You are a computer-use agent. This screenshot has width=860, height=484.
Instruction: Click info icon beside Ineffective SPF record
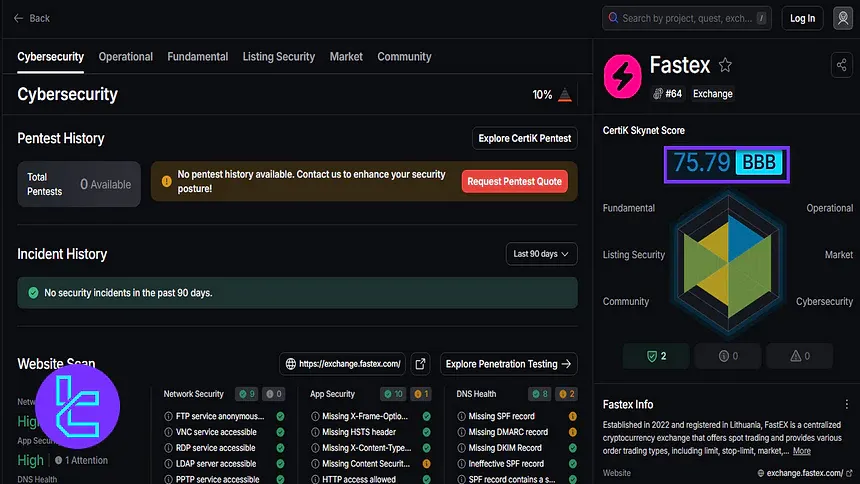pyautogui.click(x=461, y=464)
